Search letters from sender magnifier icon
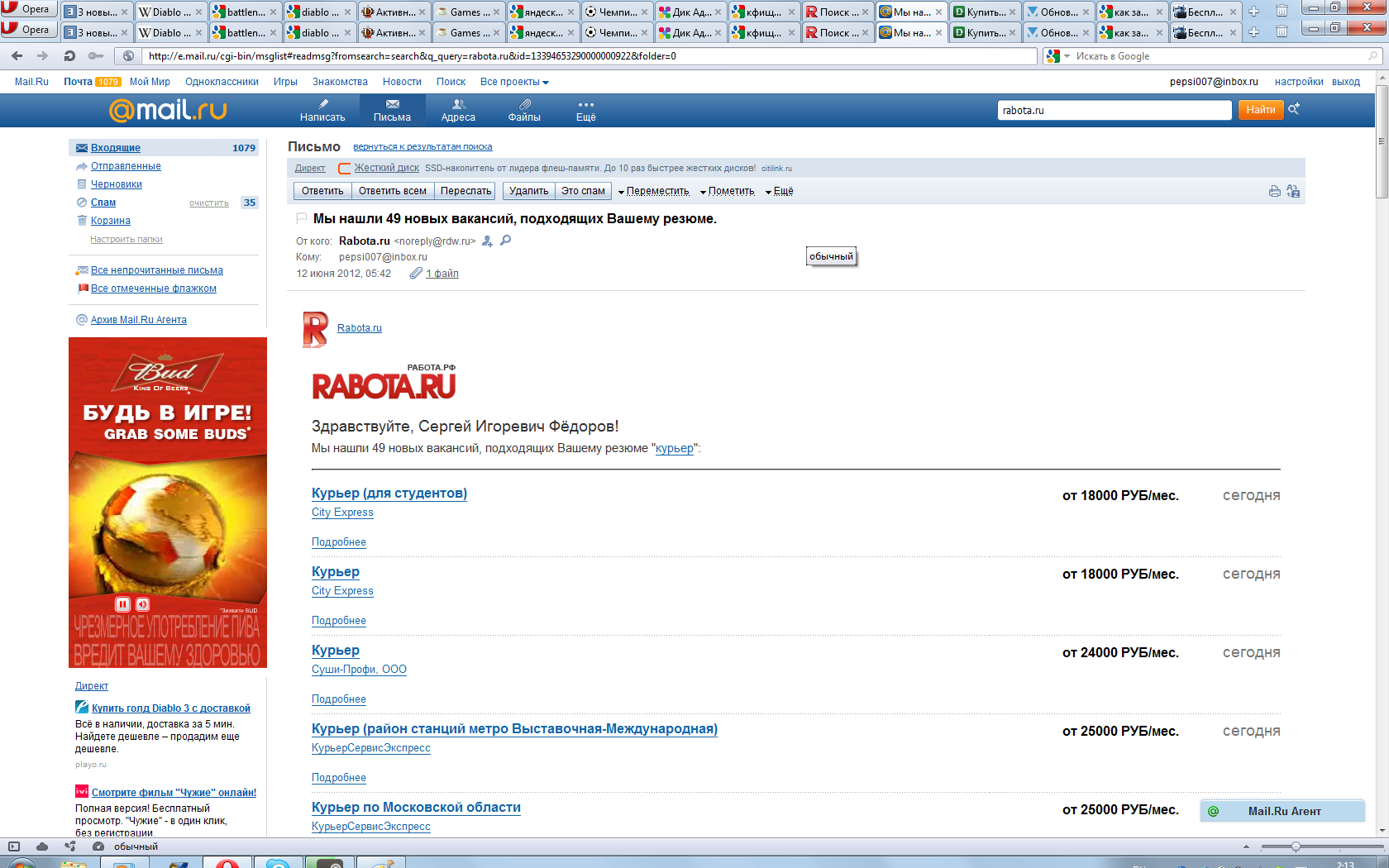 click(x=506, y=241)
